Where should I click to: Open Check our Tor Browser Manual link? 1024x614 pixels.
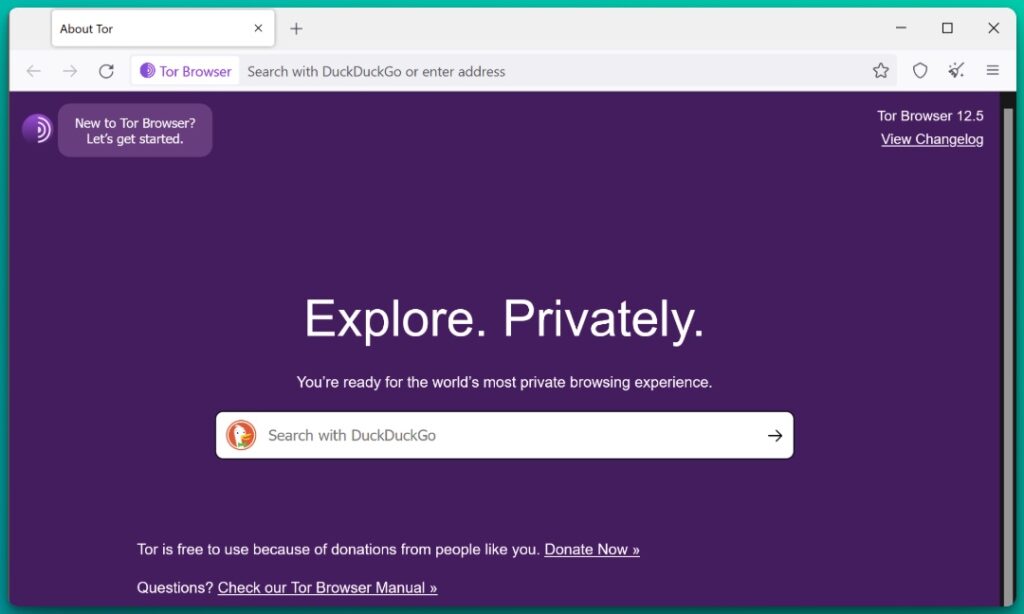[x=327, y=588]
